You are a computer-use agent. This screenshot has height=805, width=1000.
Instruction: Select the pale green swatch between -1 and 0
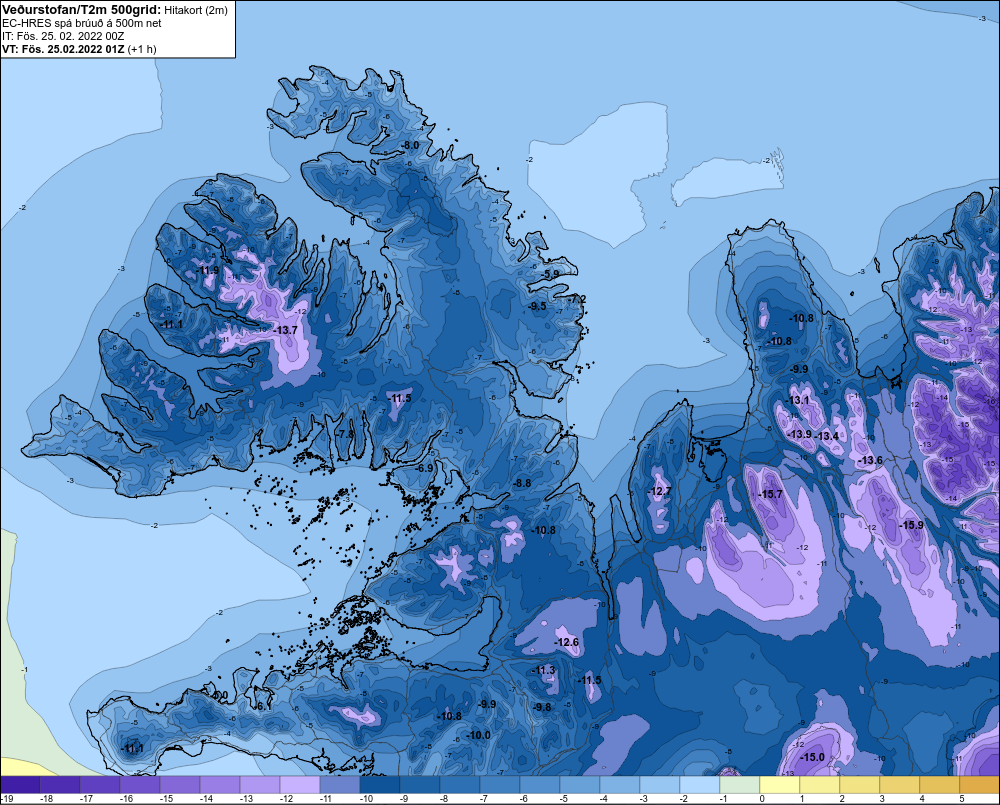tap(740, 785)
